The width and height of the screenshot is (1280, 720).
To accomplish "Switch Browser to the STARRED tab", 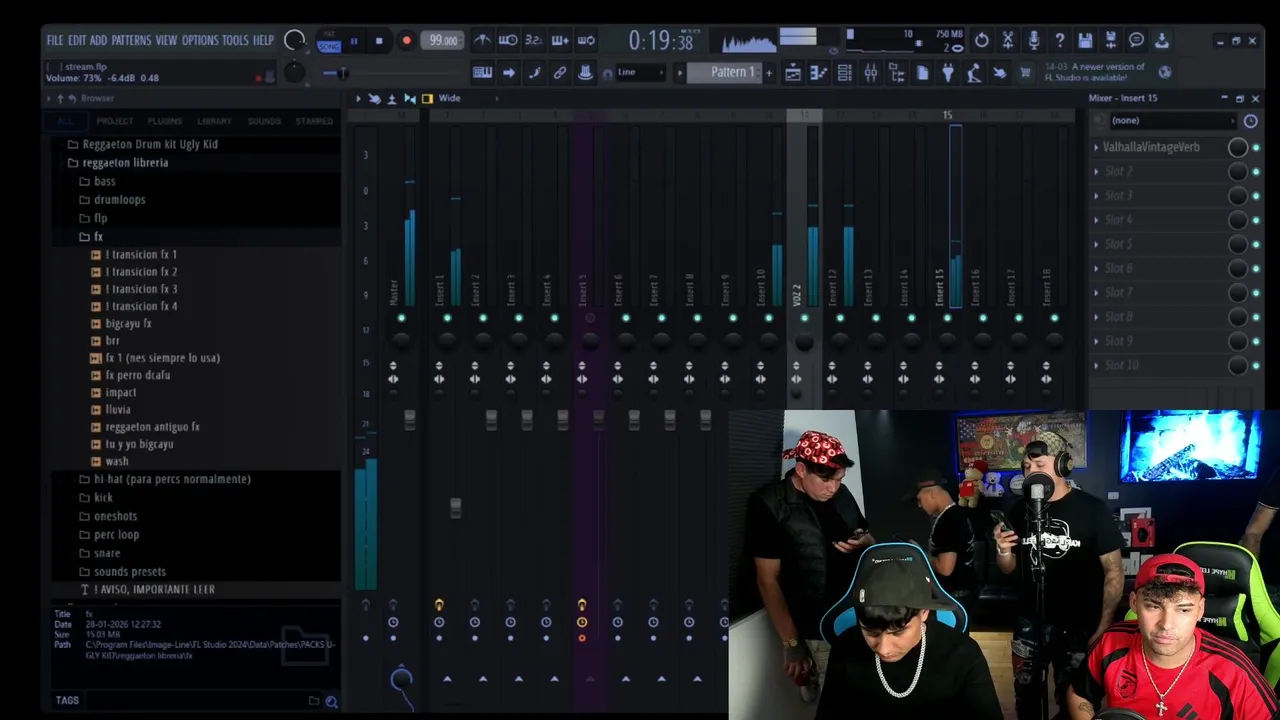I will pos(314,121).
